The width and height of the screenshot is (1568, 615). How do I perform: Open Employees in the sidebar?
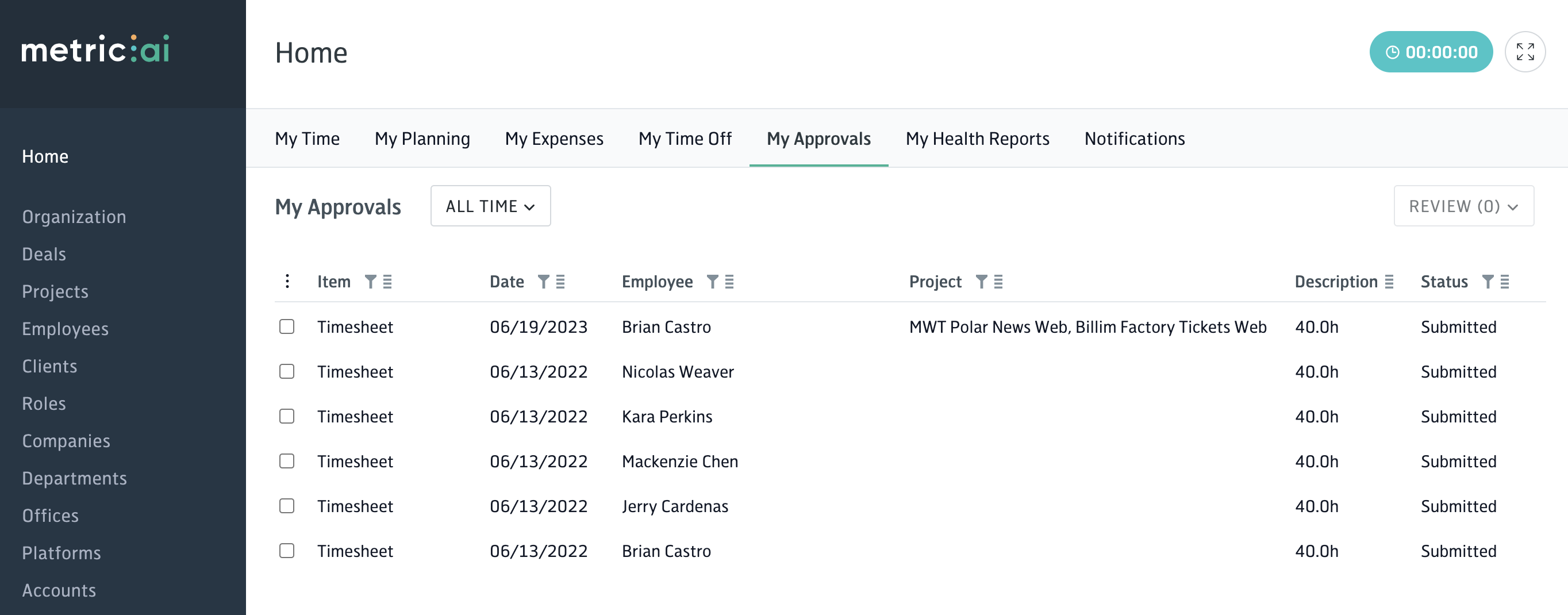(x=65, y=329)
